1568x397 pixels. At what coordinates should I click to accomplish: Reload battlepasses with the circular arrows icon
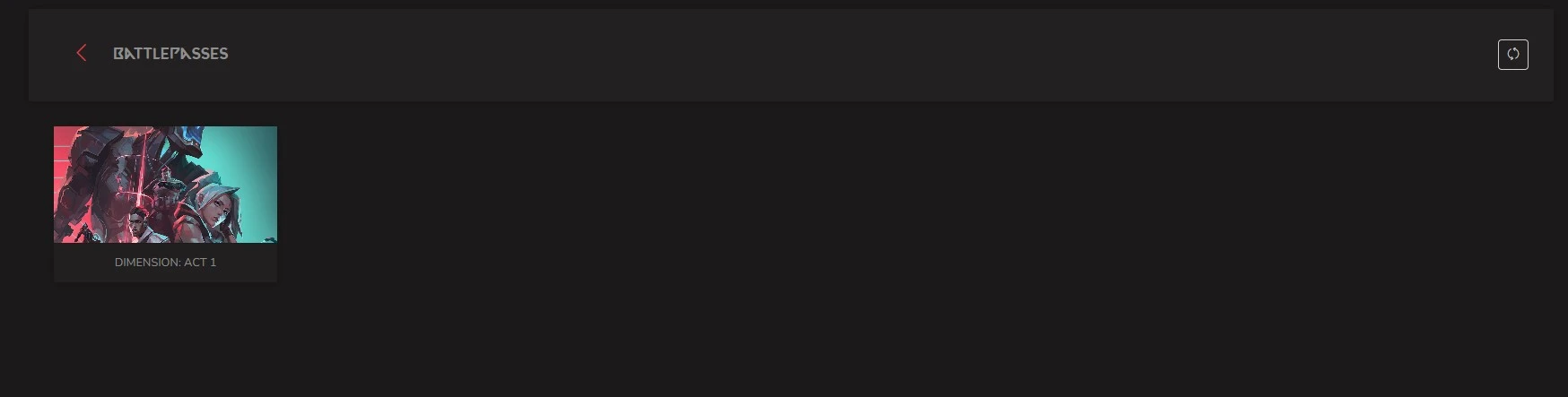pyautogui.click(x=1512, y=54)
